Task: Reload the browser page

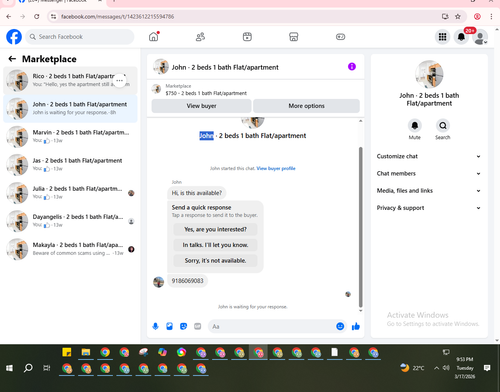Action: click(37, 17)
